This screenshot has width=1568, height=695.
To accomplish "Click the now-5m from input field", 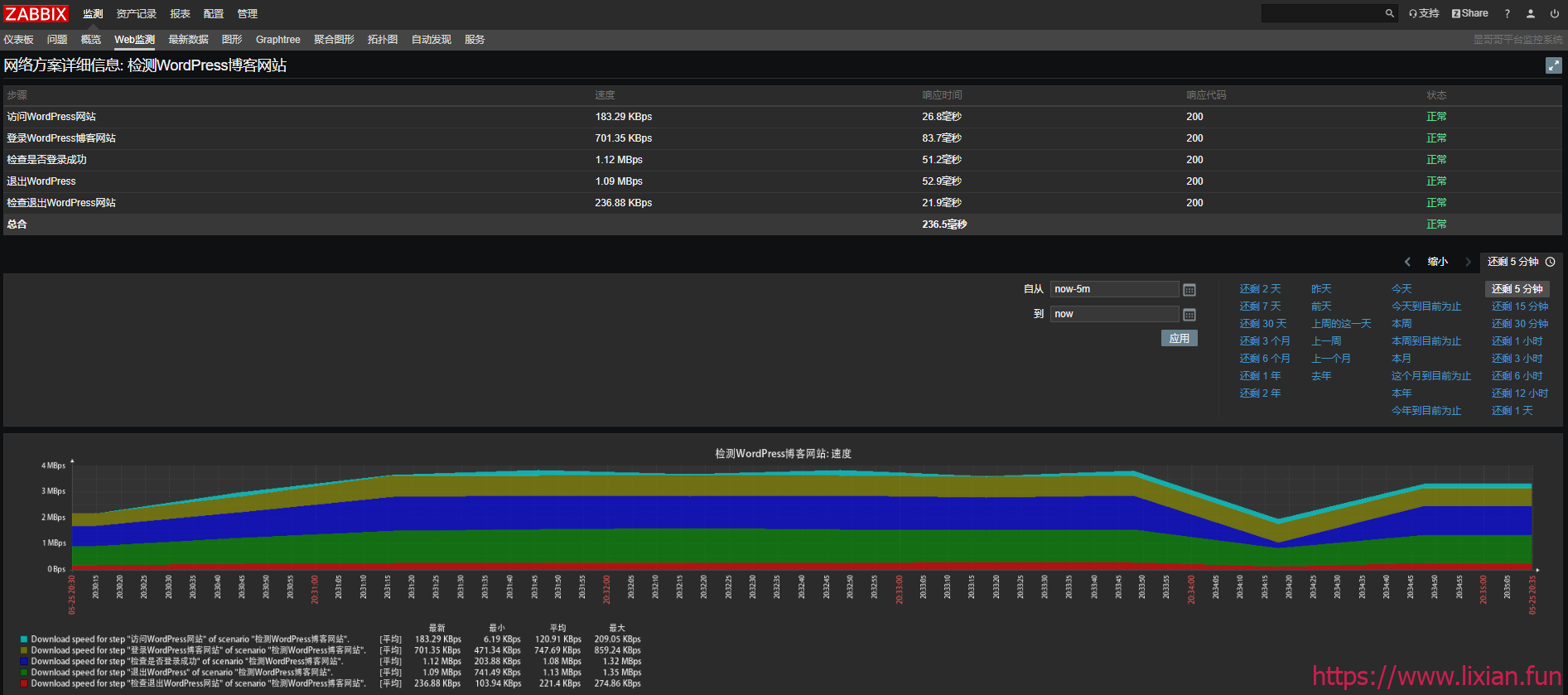I will tap(1114, 289).
